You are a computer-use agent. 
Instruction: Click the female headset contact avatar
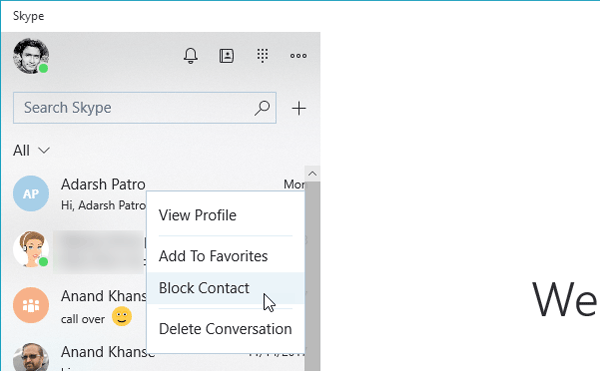(31, 249)
